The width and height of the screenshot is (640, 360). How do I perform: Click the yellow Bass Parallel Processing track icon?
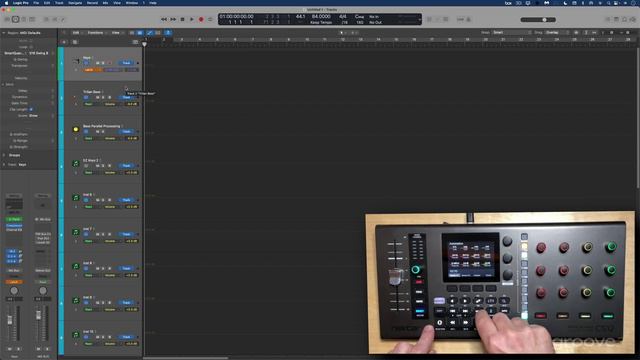76,129
